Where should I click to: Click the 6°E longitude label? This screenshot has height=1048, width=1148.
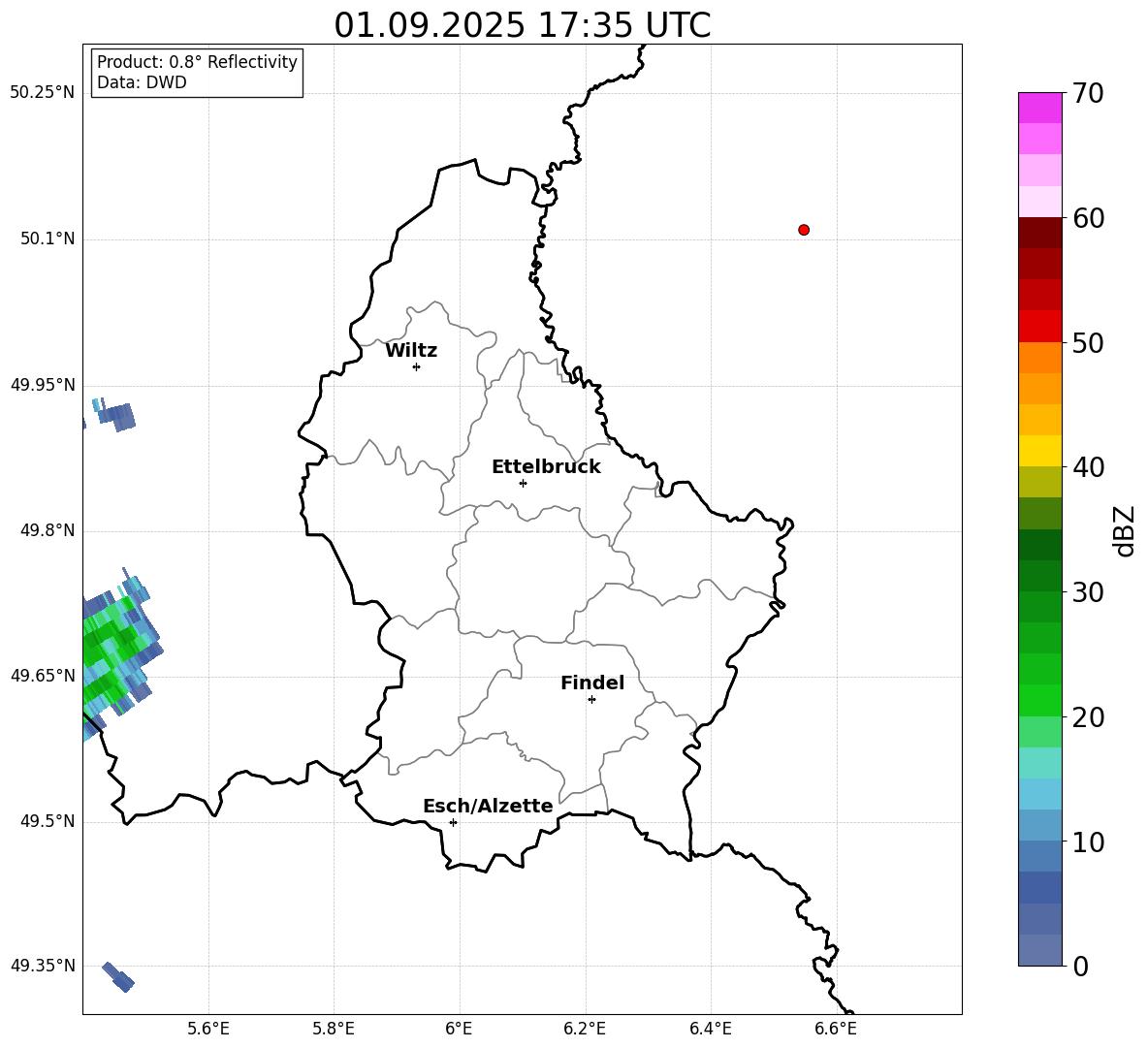tap(459, 1029)
